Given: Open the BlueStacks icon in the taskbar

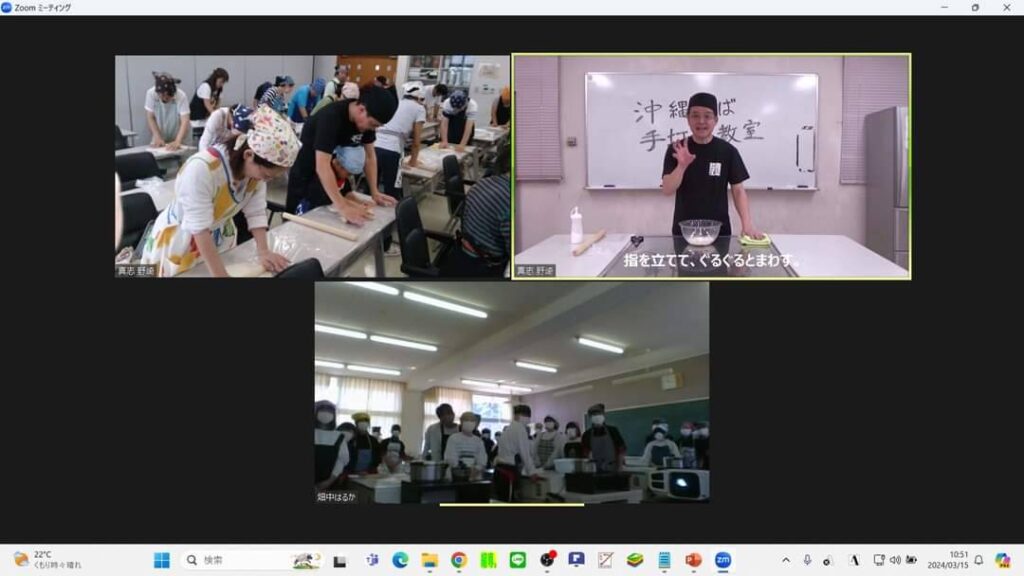Looking at the screenshot, I should click(x=634, y=560).
